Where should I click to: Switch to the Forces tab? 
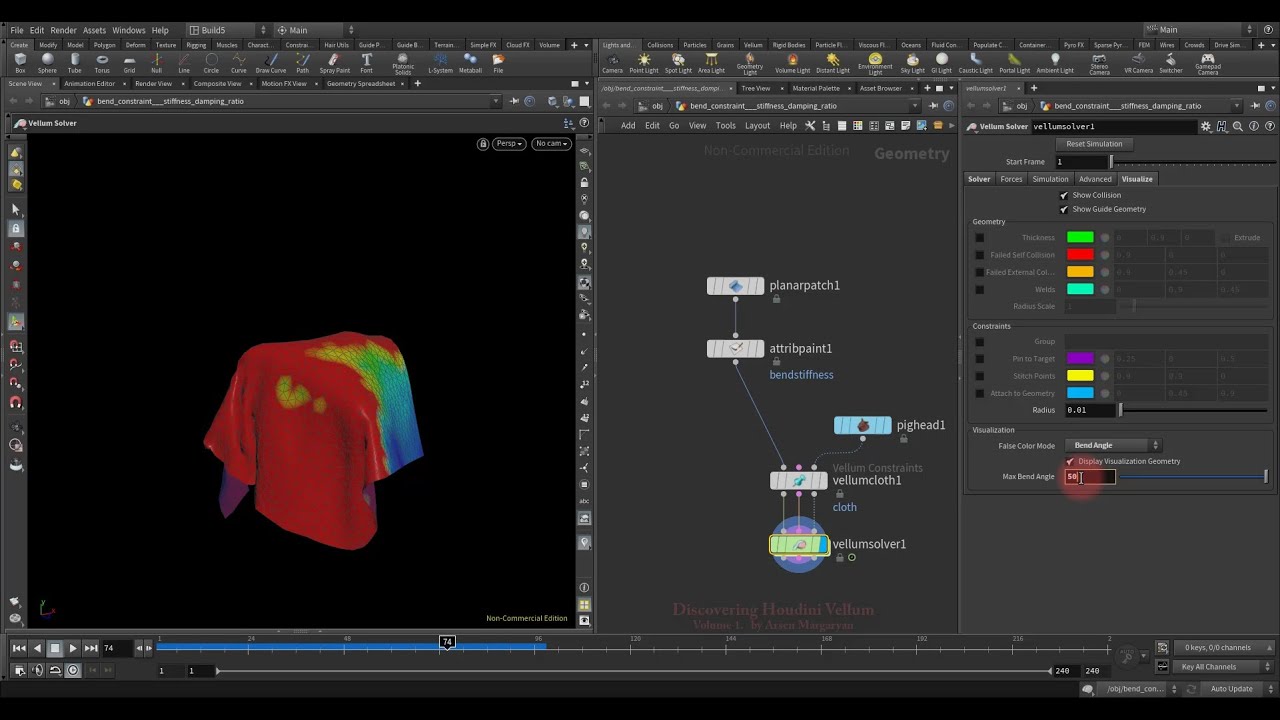(1011, 179)
